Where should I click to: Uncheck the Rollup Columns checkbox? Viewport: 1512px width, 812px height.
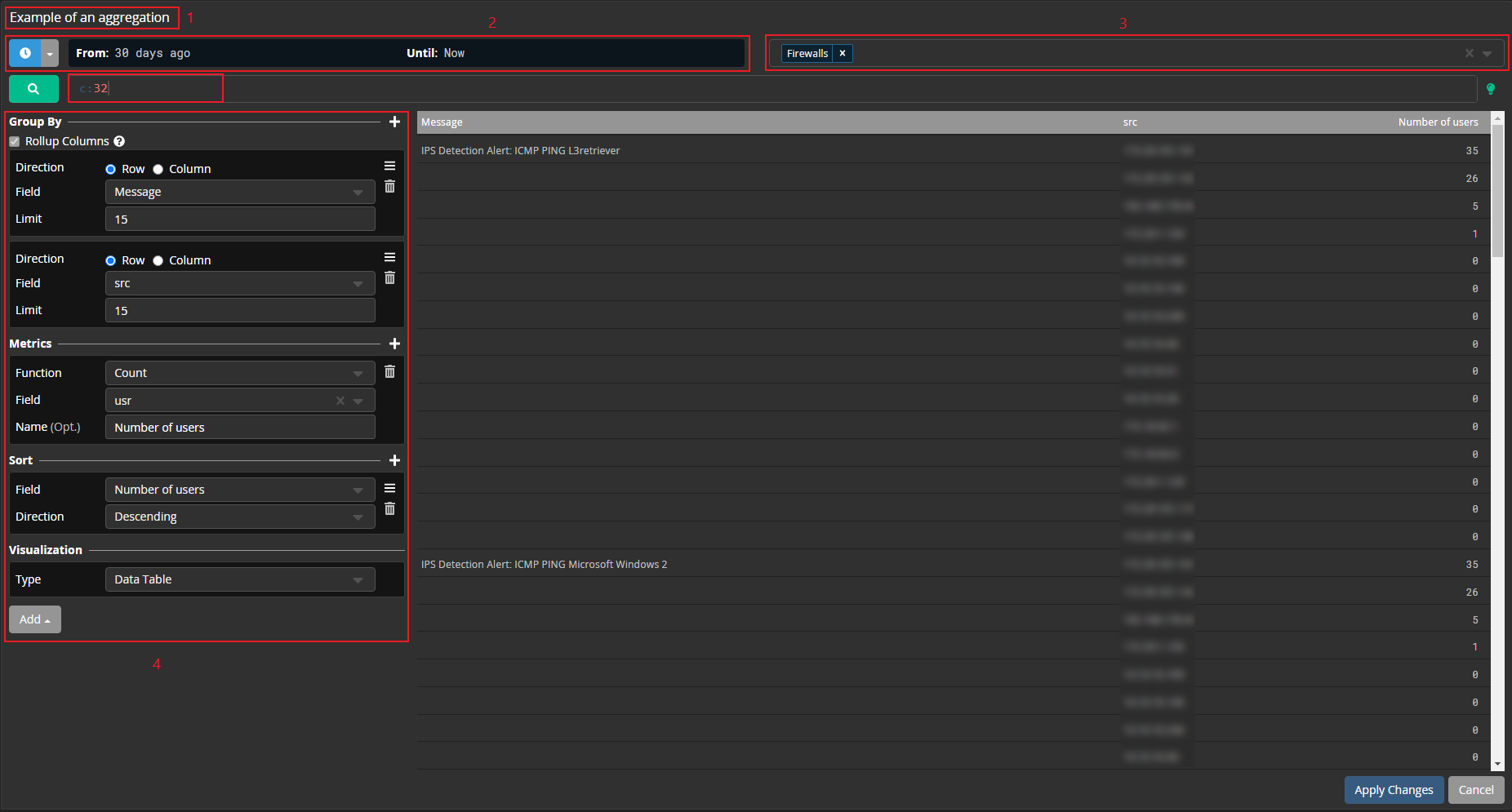coord(15,141)
